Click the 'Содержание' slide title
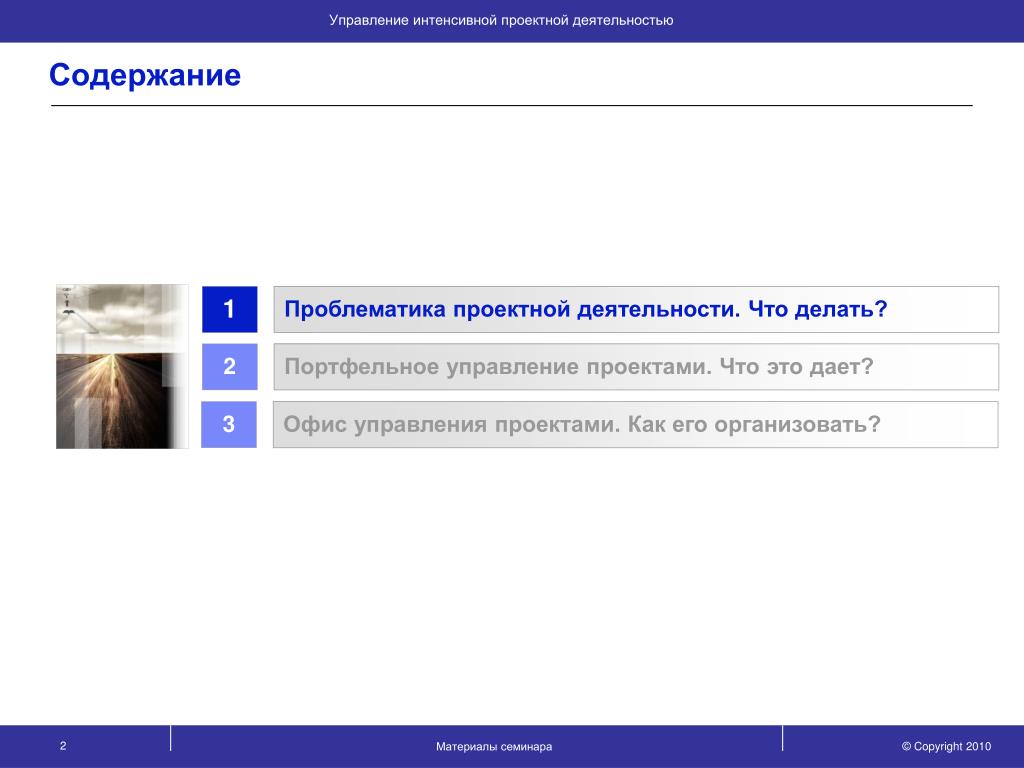Screen dimensions: 1024x768 coord(145,75)
